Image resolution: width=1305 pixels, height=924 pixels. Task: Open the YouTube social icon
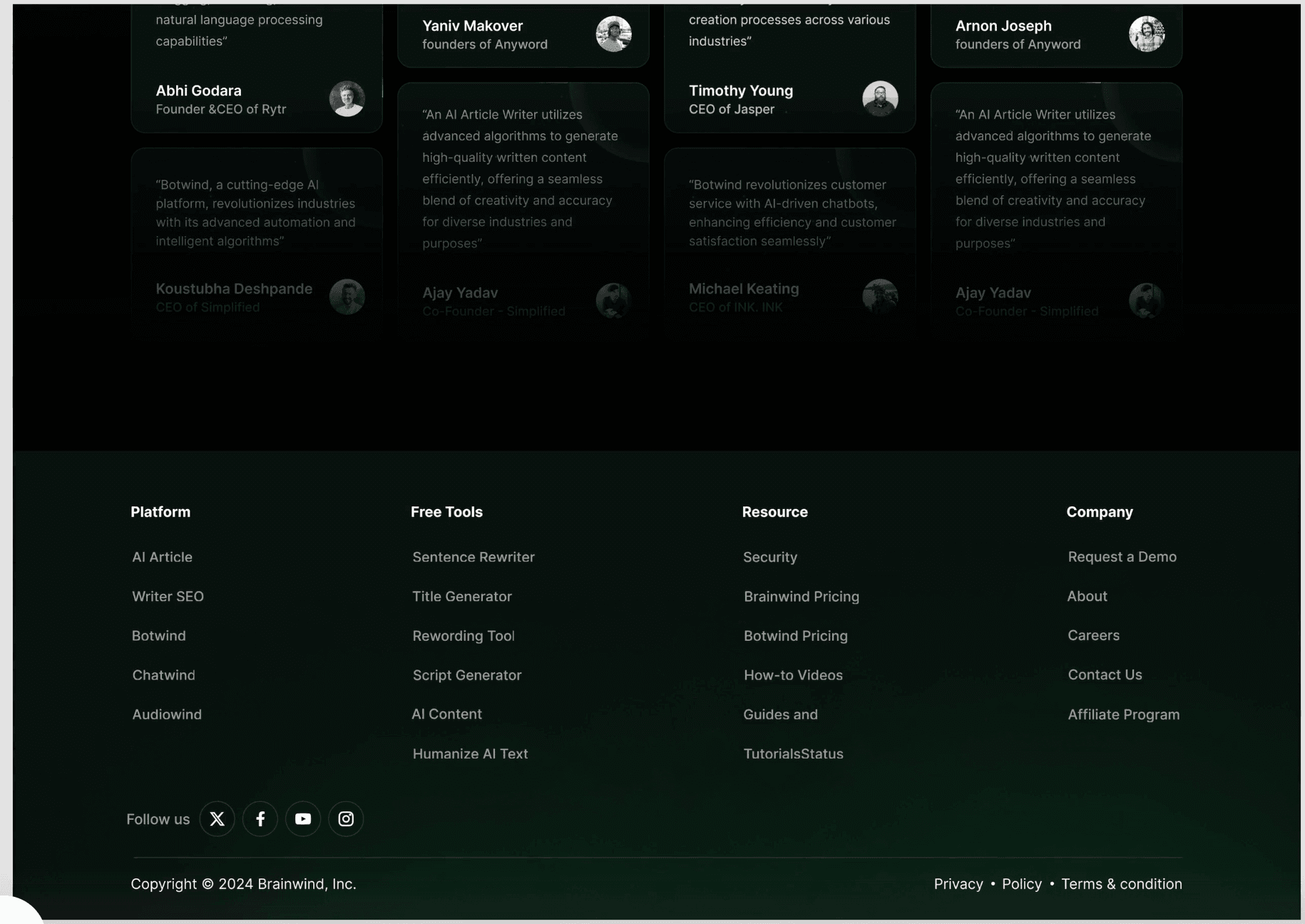(x=303, y=819)
